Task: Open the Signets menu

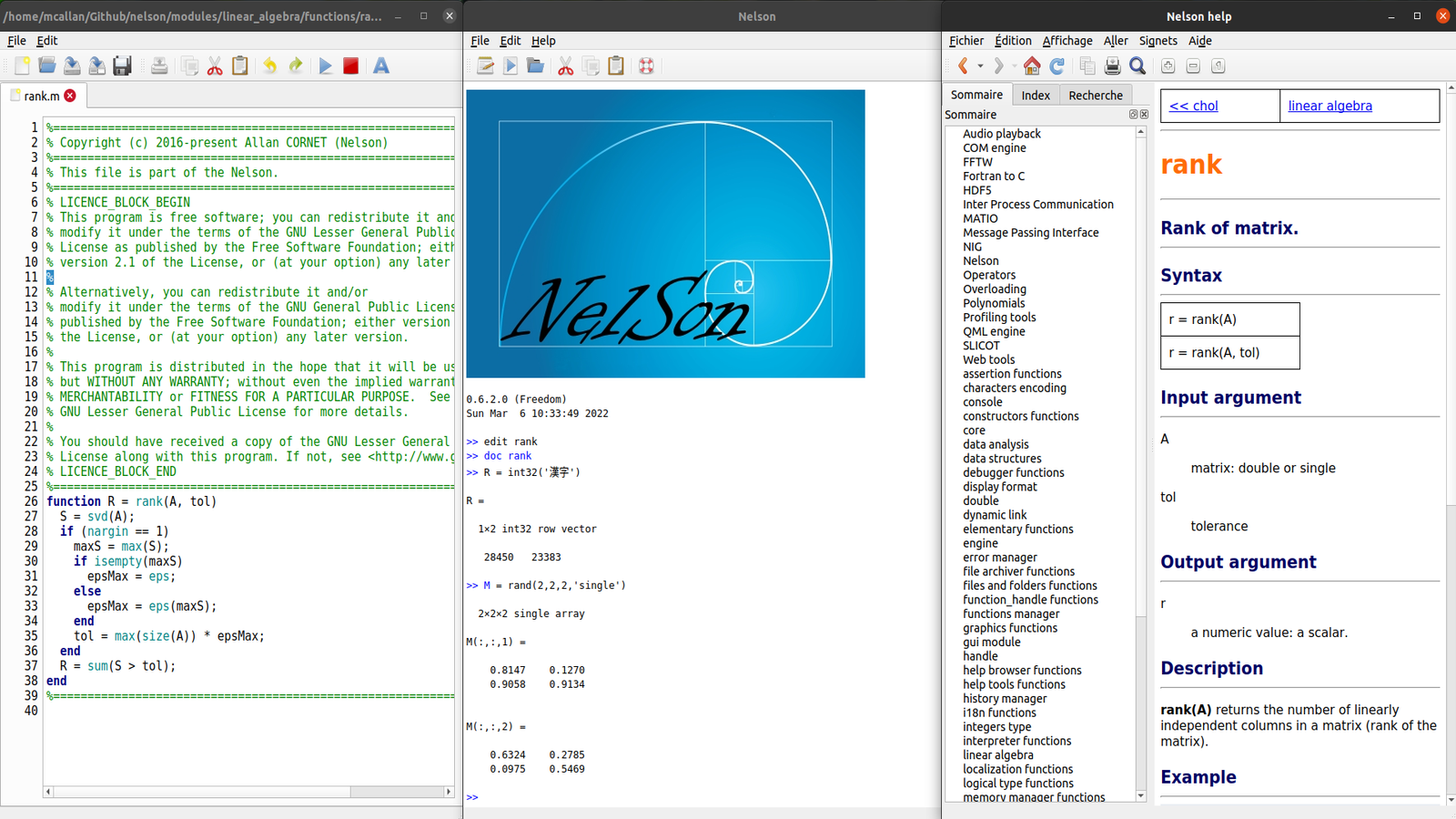Action: point(1158,41)
